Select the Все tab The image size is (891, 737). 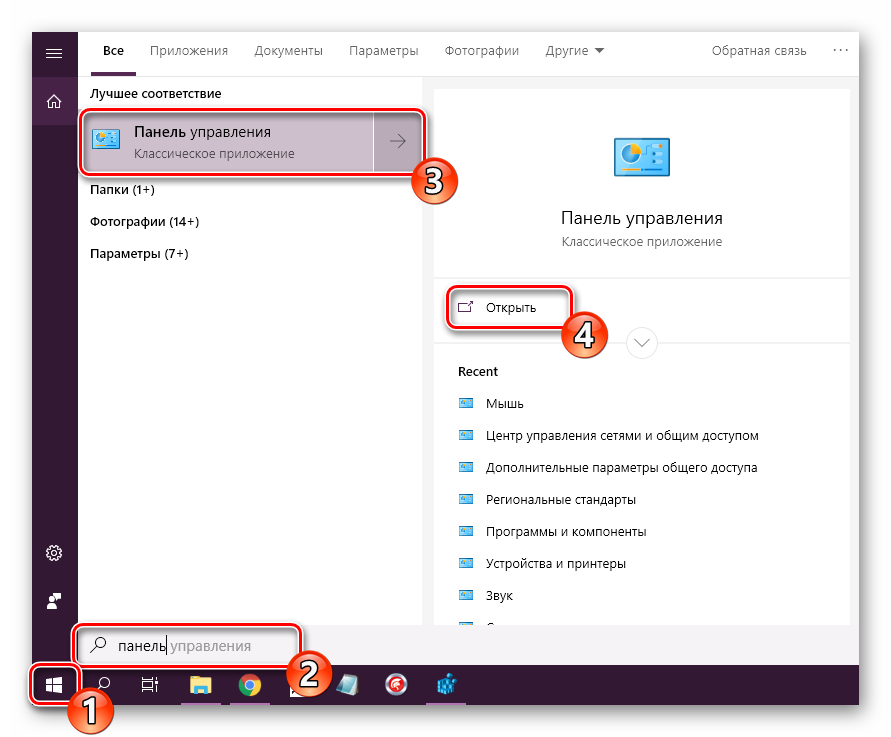click(113, 51)
